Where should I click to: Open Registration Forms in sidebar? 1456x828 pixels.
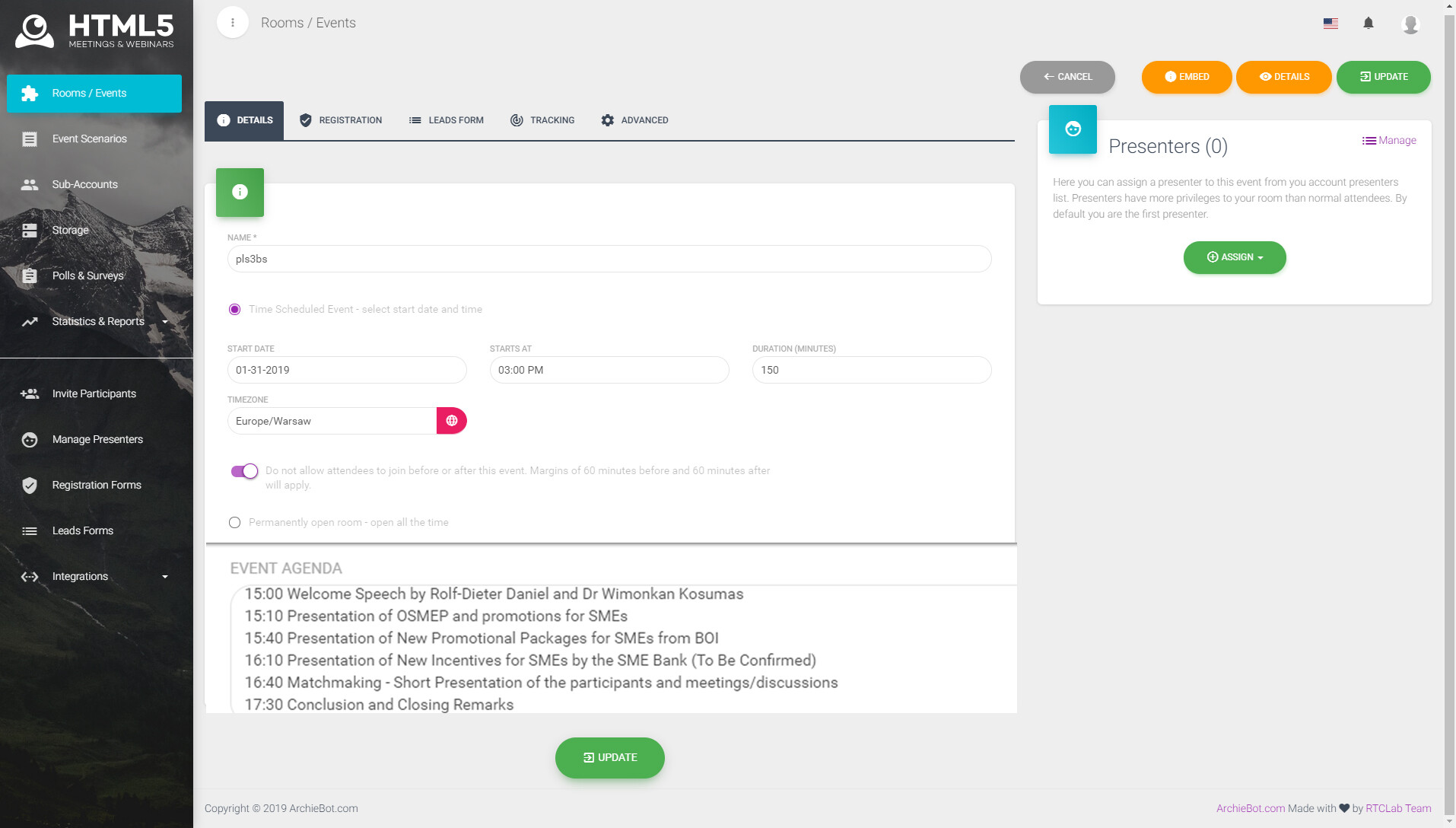[94, 486]
